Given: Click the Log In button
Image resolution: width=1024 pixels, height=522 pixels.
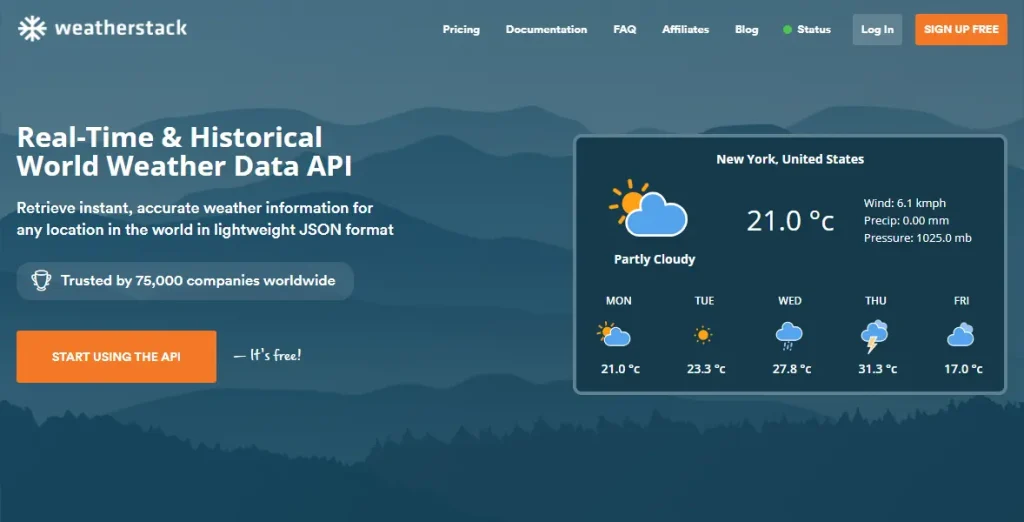Looking at the screenshot, I should pyautogui.click(x=877, y=29).
